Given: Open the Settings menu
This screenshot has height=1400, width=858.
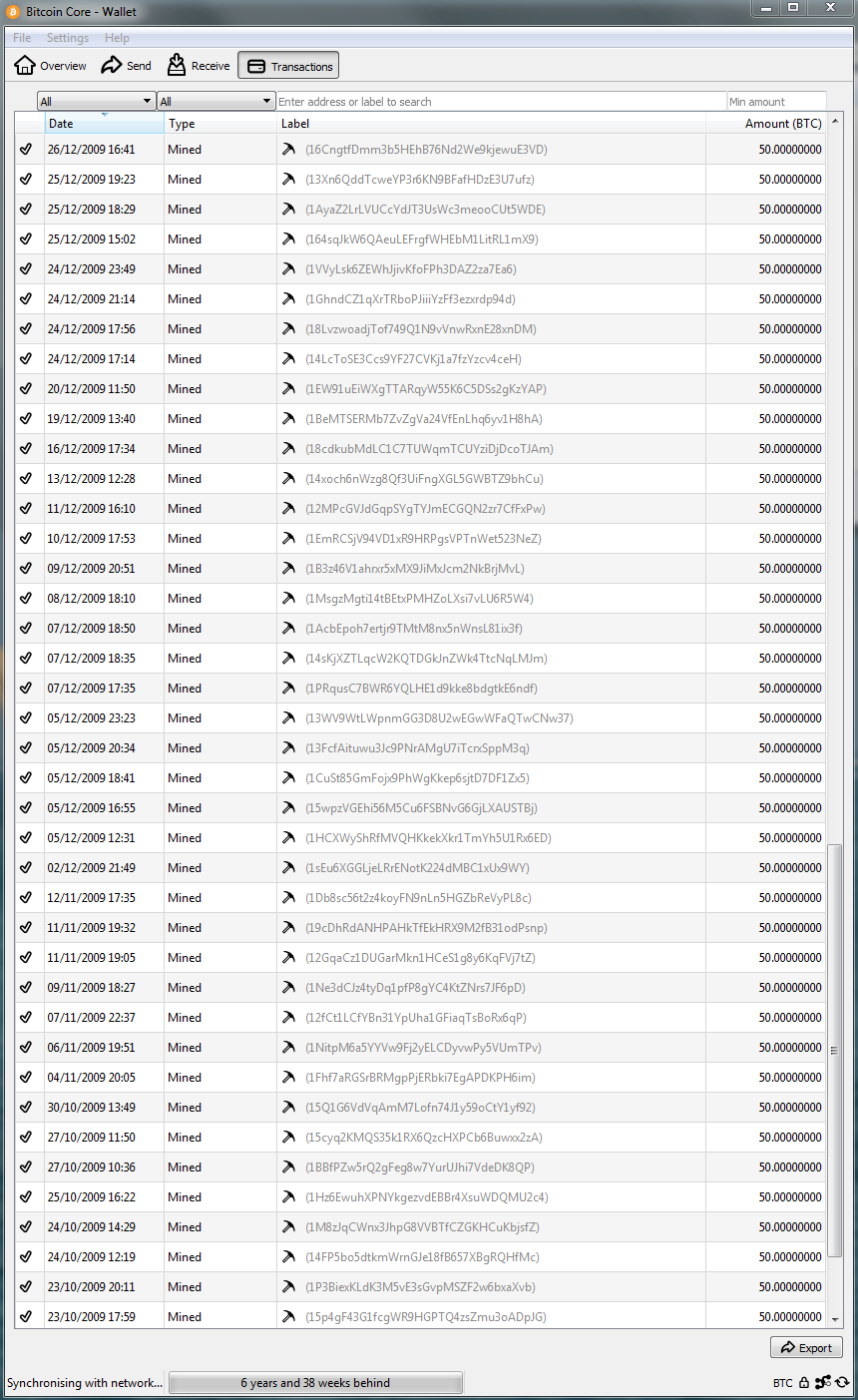Looking at the screenshot, I should [68, 38].
